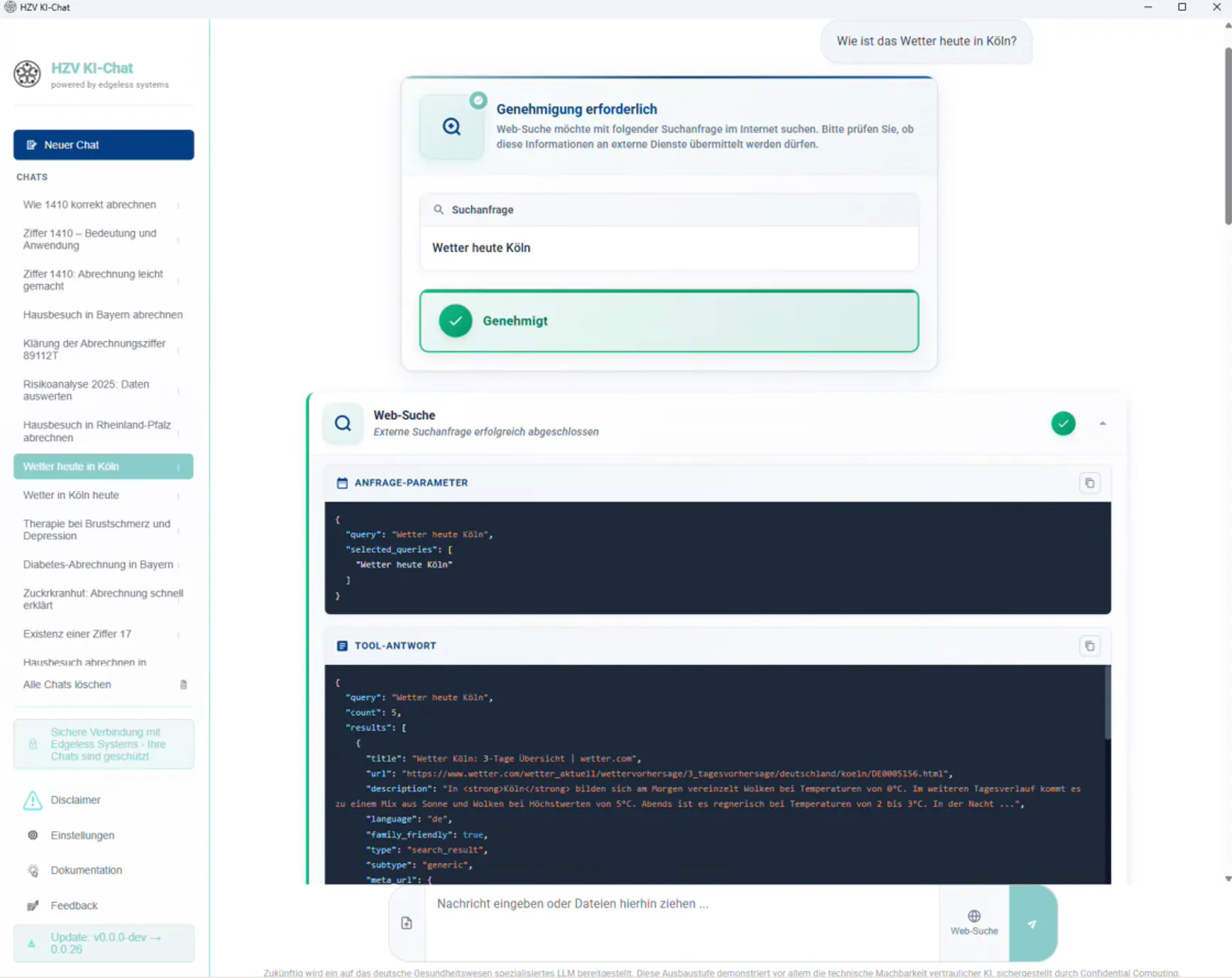Click the send message arrow icon
Image resolution: width=1232 pixels, height=978 pixels.
click(x=1033, y=923)
